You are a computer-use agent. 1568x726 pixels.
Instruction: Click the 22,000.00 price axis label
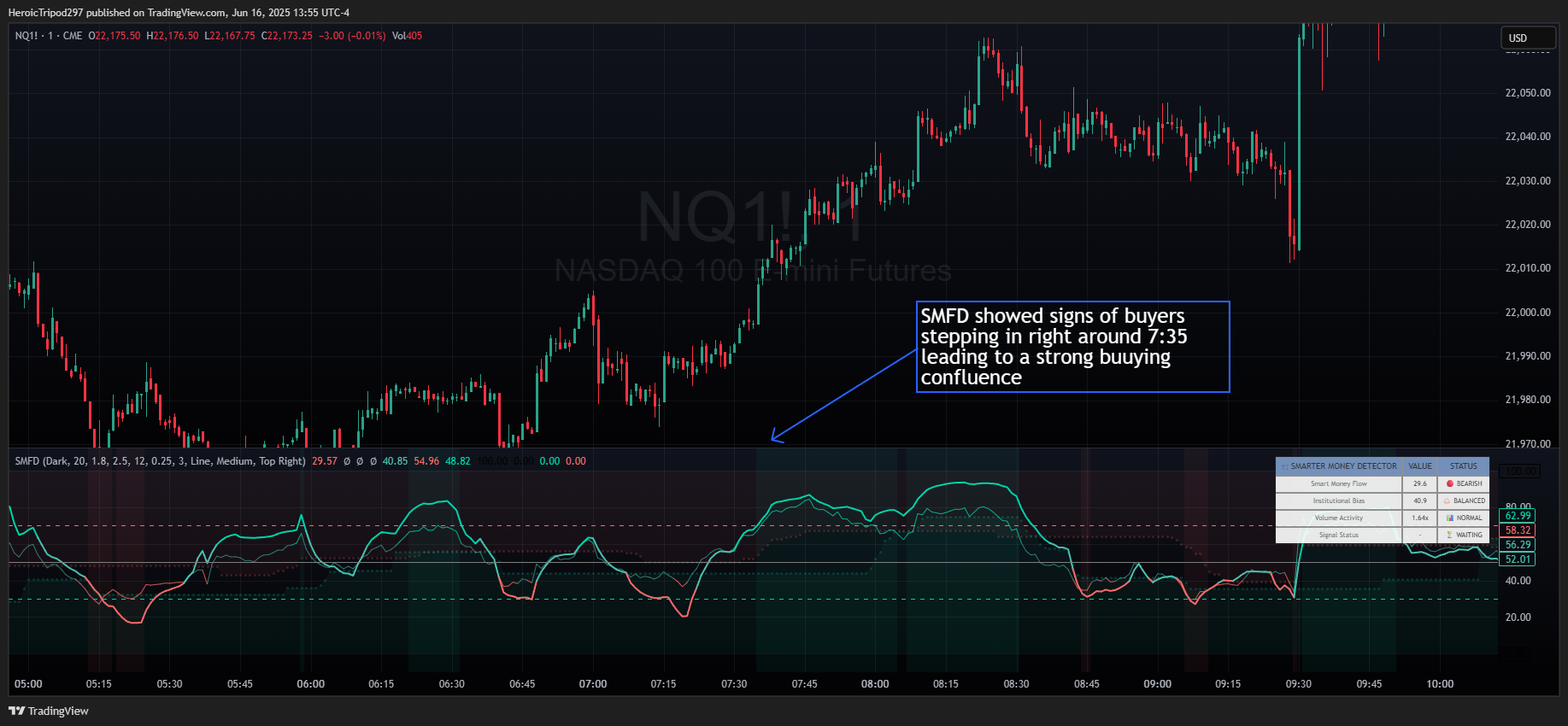click(1528, 313)
